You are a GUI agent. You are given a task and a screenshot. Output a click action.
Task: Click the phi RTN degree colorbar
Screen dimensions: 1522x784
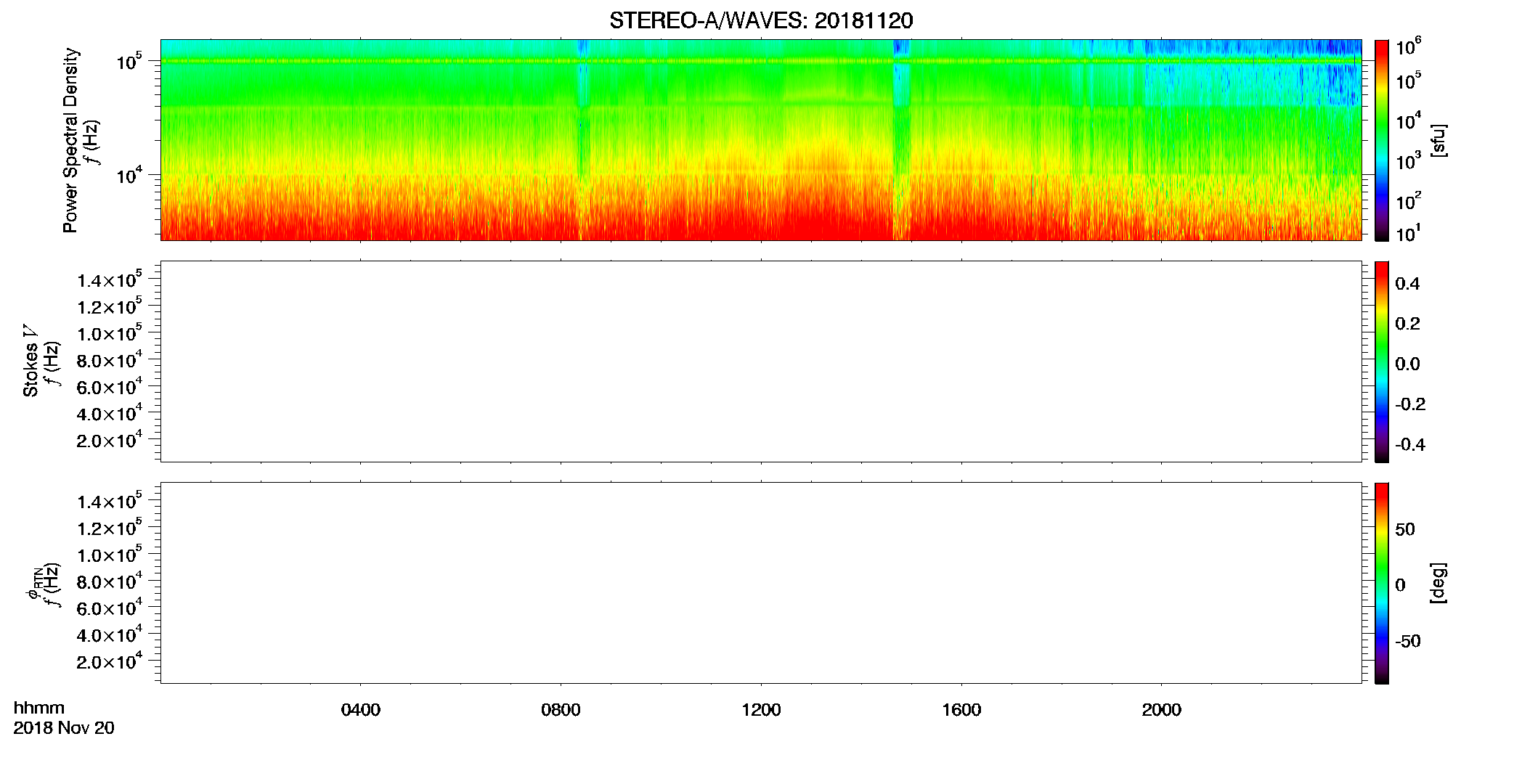1382,583
